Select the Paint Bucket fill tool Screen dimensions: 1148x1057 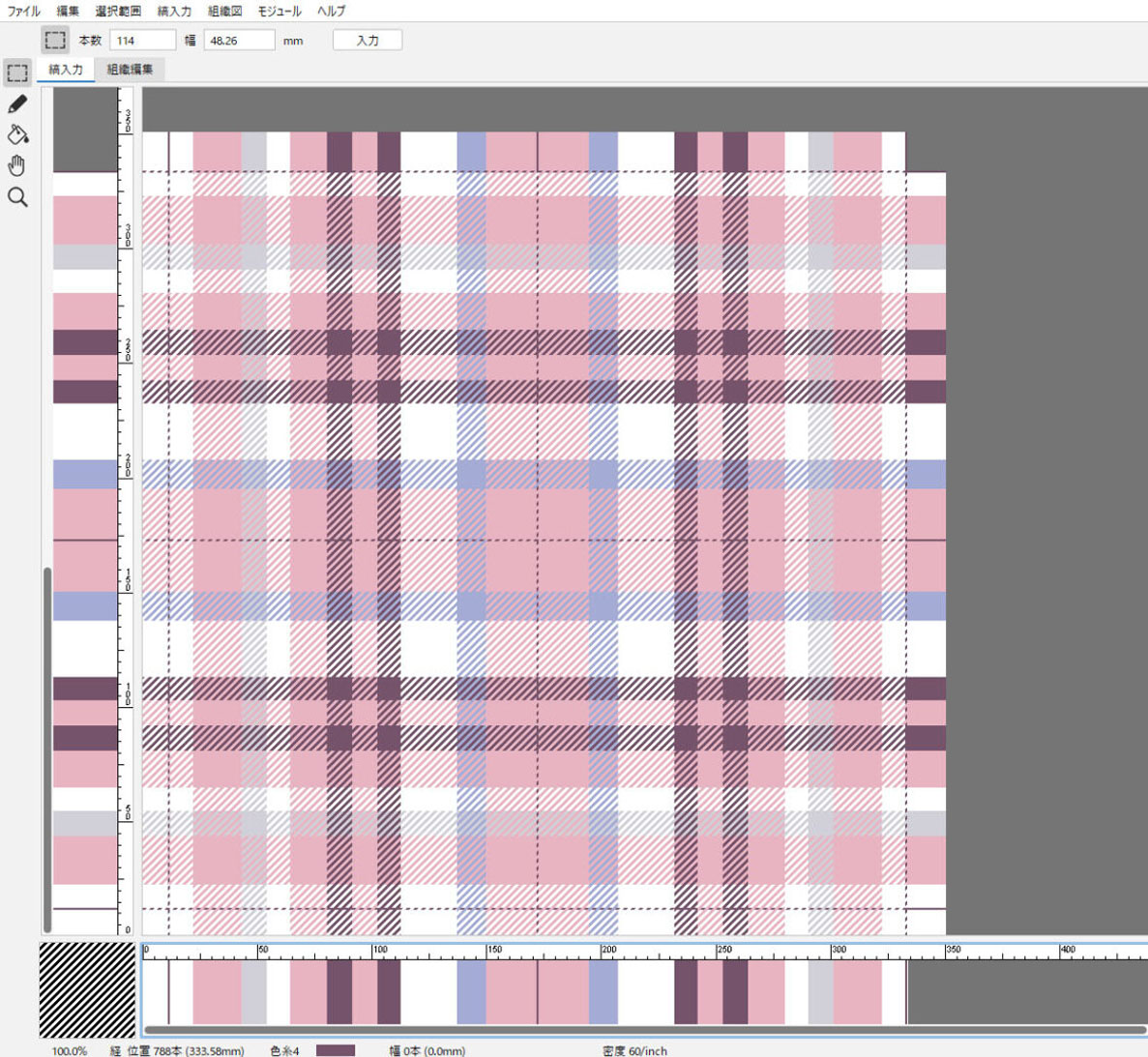point(17,134)
